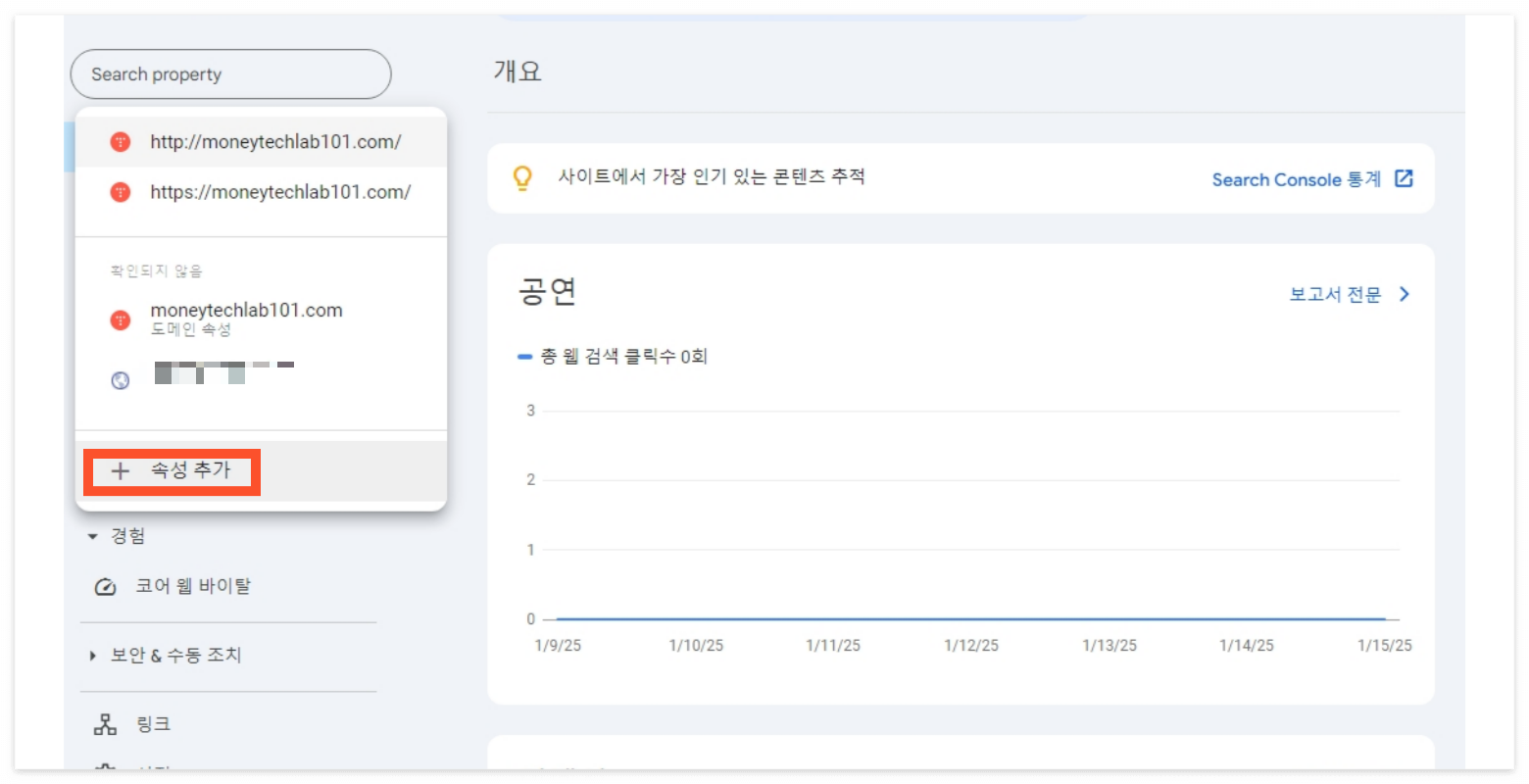
Task: Click 총 웹 검색 클릭수 0회 legend
Action: point(613,357)
